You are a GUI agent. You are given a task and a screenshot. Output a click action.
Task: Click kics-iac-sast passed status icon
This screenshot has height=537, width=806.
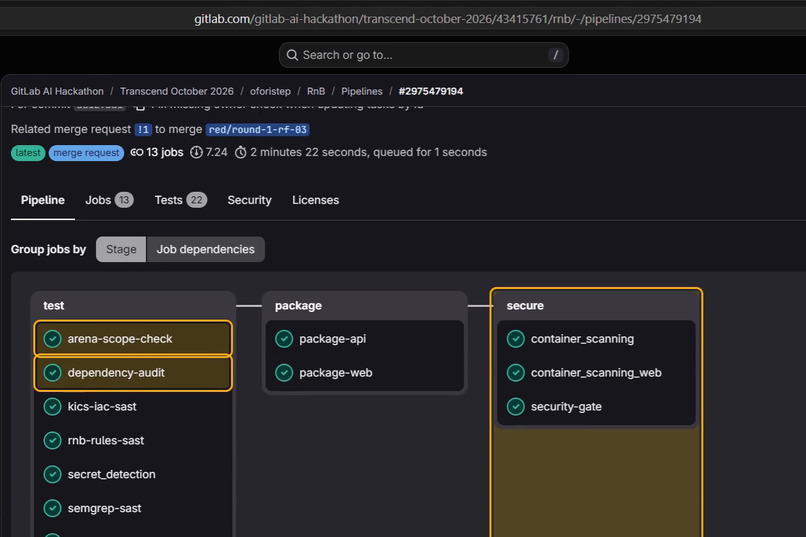[52, 406]
